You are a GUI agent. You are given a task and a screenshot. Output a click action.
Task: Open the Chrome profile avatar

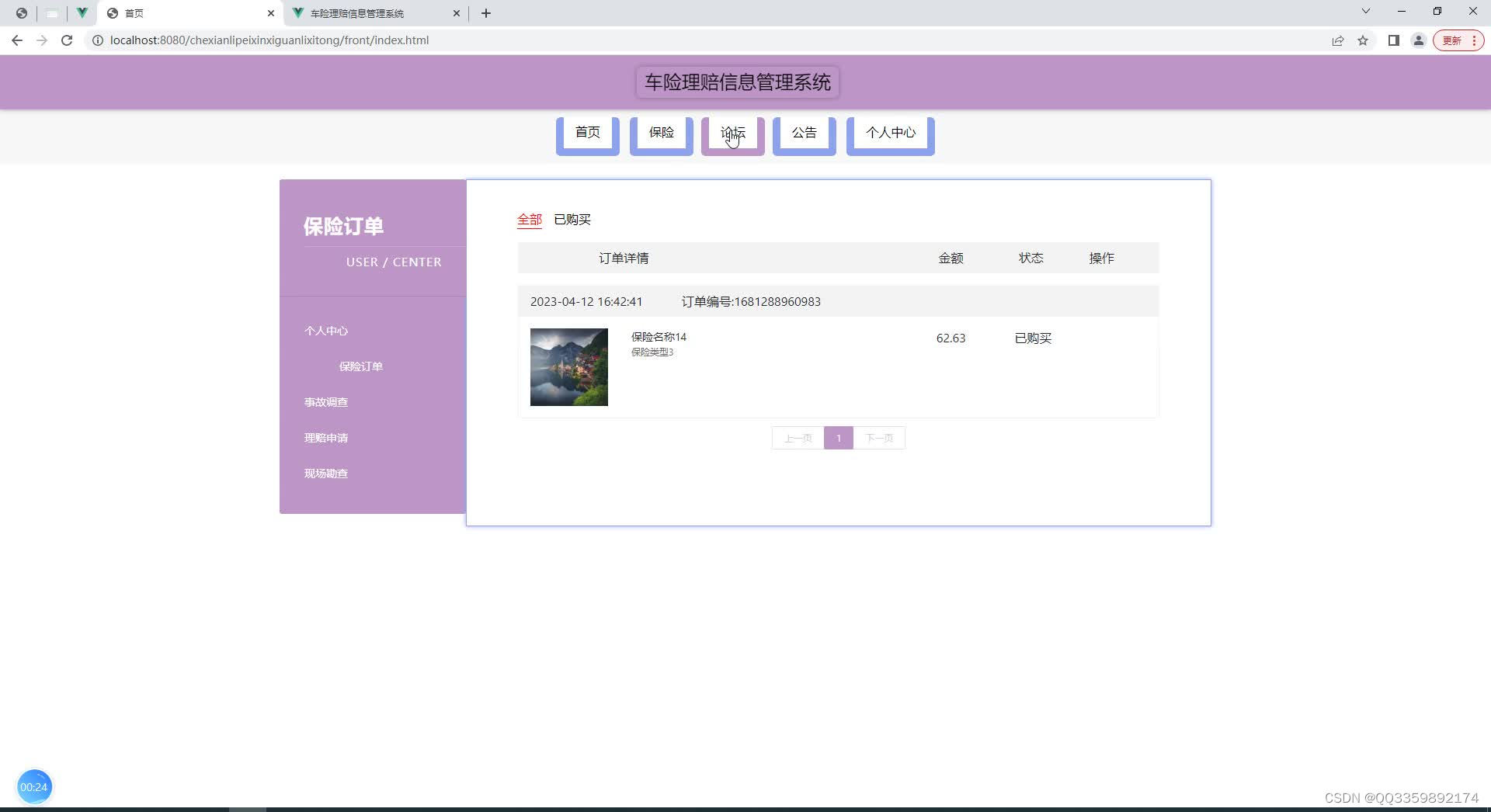pos(1418,40)
